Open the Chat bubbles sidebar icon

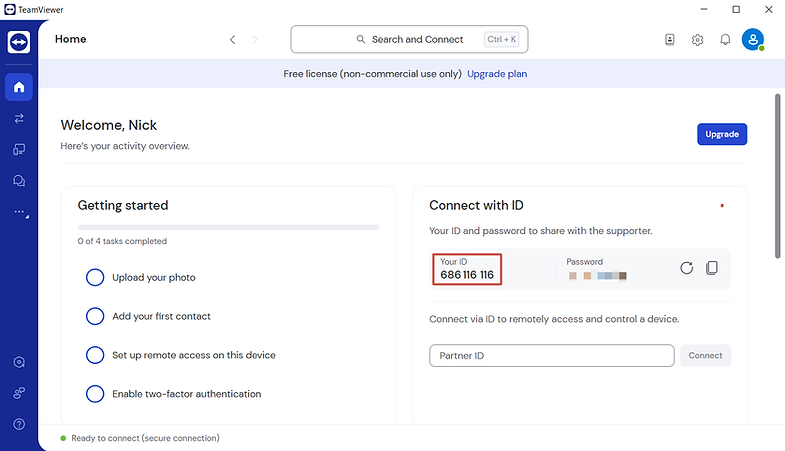(x=19, y=181)
